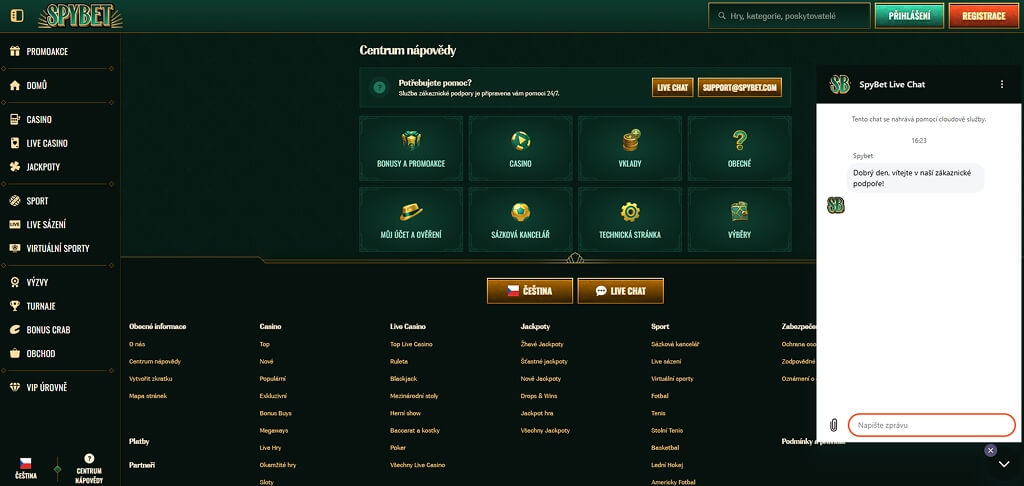The image size is (1024, 486).
Task: Open Poker link under Live Casino
Action: pos(398,448)
